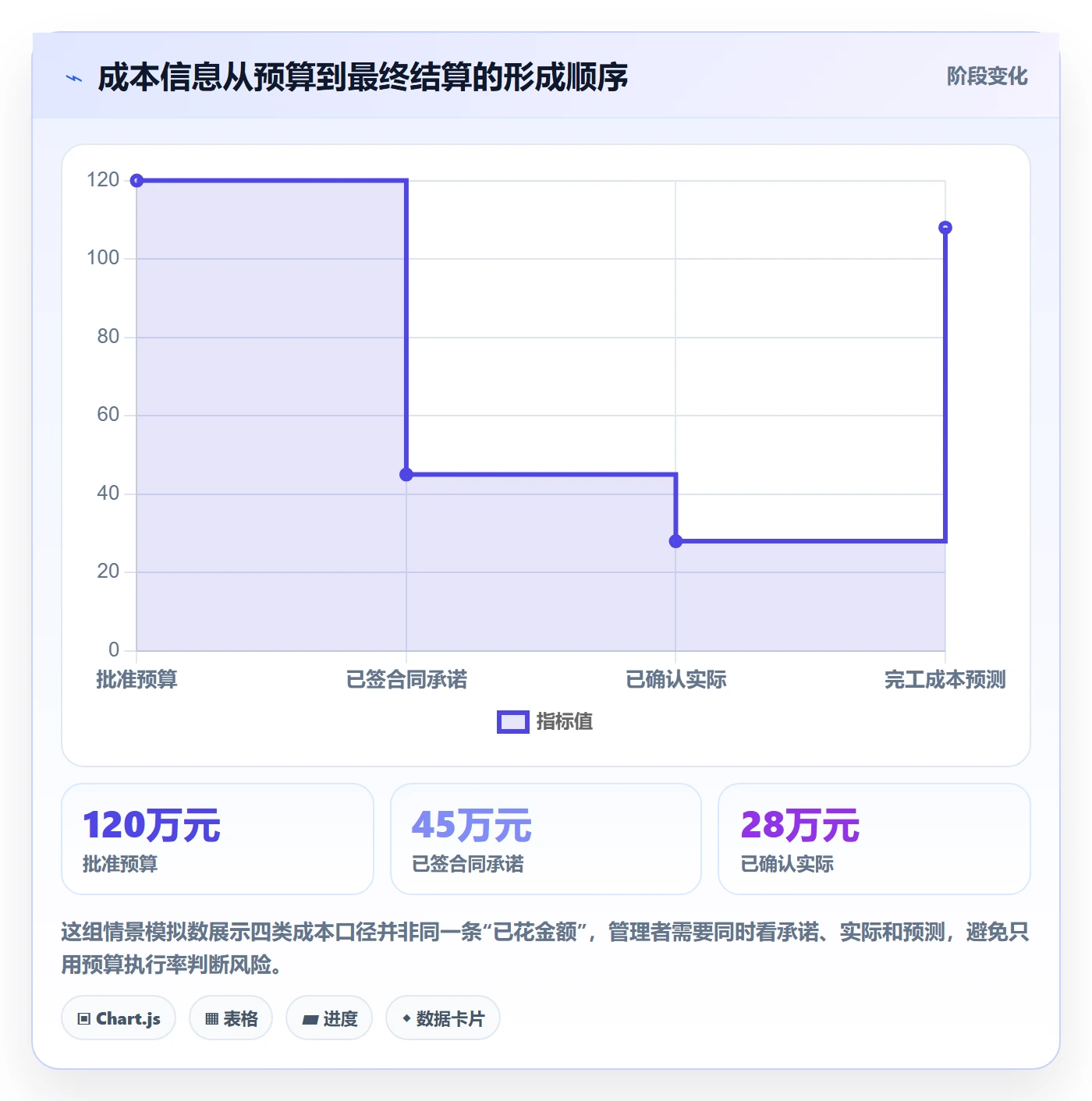Click the y-axis value 100

[x=103, y=258]
